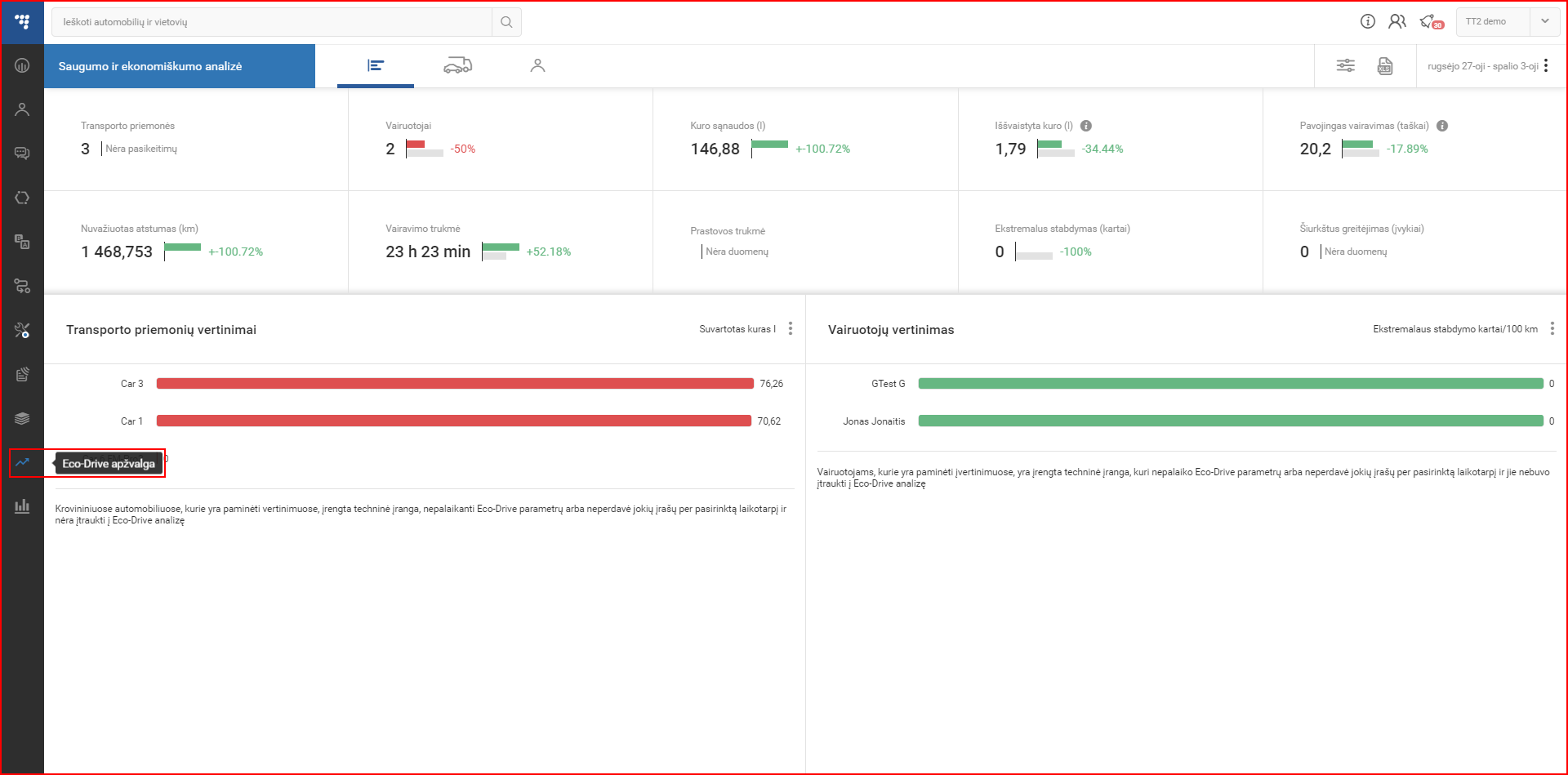Click the 70,62 value beside Car 1
Image resolution: width=1568 pixels, height=775 pixels.
[x=768, y=421]
